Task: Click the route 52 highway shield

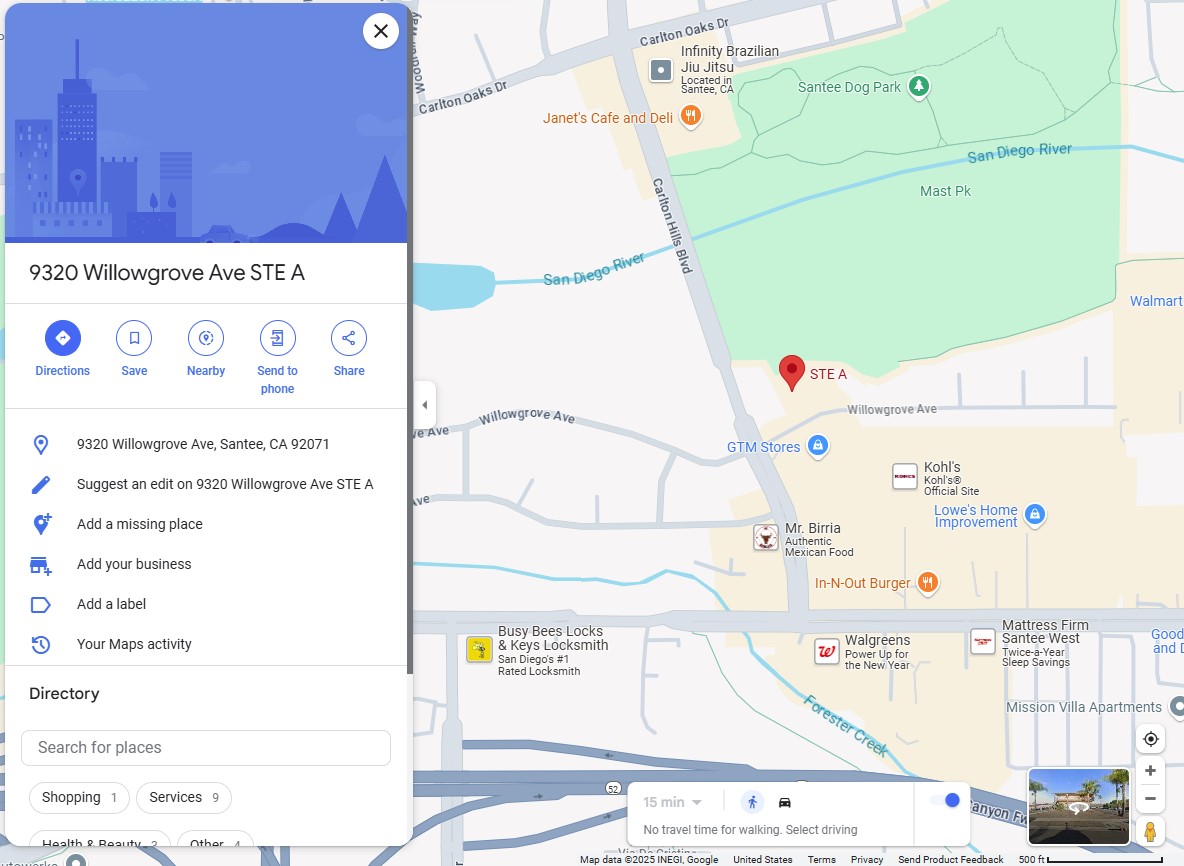Action: click(x=613, y=788)
